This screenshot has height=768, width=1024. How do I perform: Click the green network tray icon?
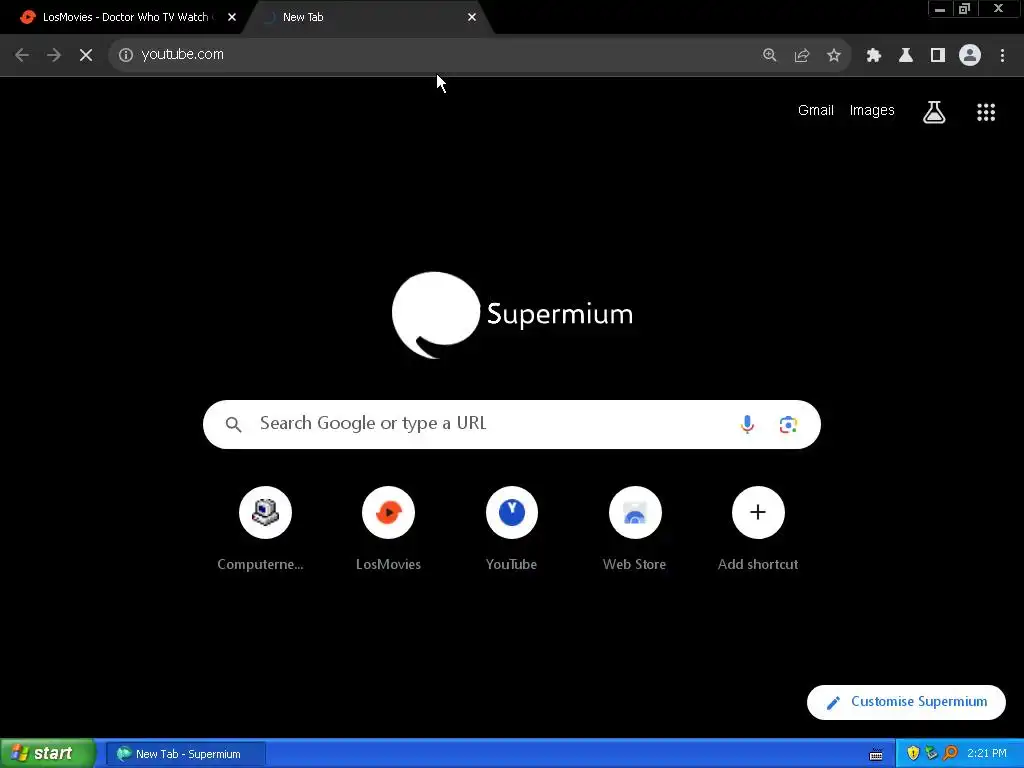931,753
